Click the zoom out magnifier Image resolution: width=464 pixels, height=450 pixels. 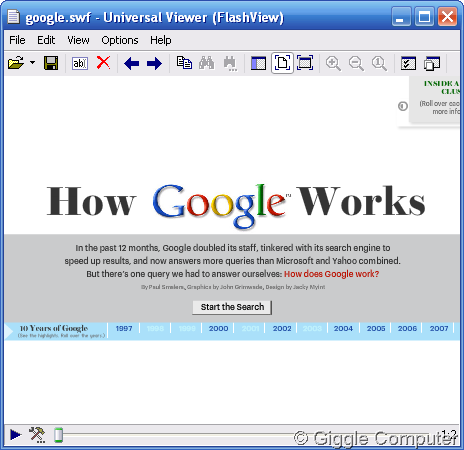tap(356, 63)
